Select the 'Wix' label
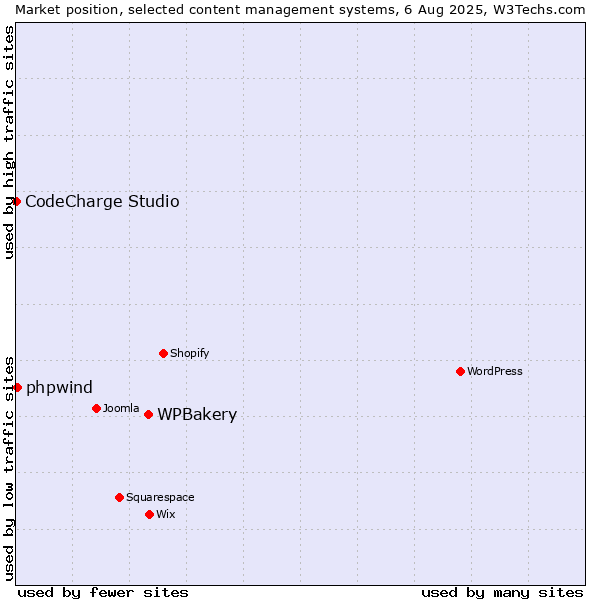This screenshot has height=600, width=600. [x=166, y=514]
